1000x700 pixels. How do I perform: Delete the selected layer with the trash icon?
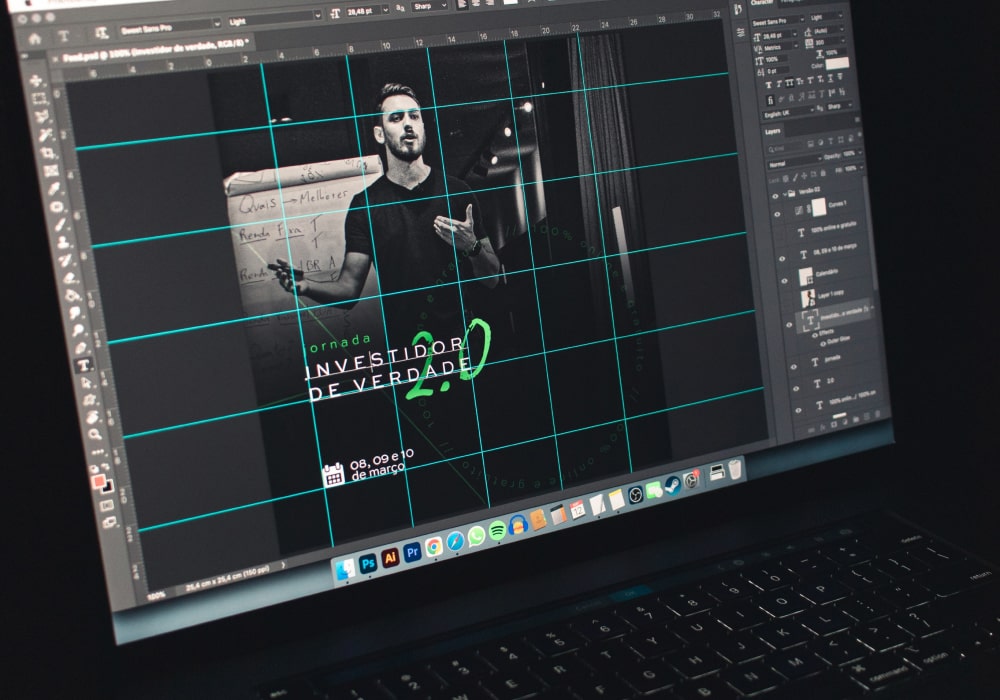pyautogui.click(x=878, y=416)
